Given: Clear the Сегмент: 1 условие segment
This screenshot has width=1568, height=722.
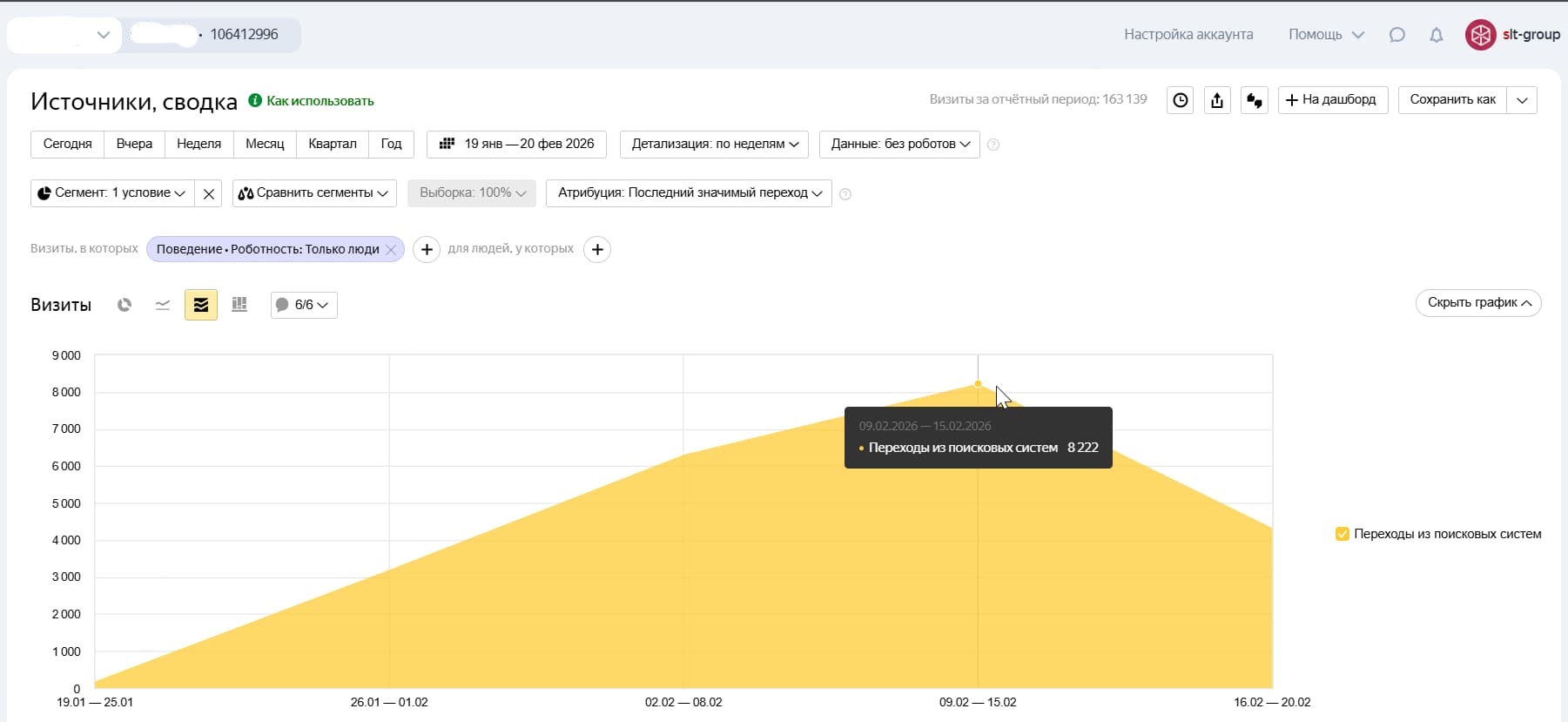Looking at the screenshot, I should coord(209,193).
